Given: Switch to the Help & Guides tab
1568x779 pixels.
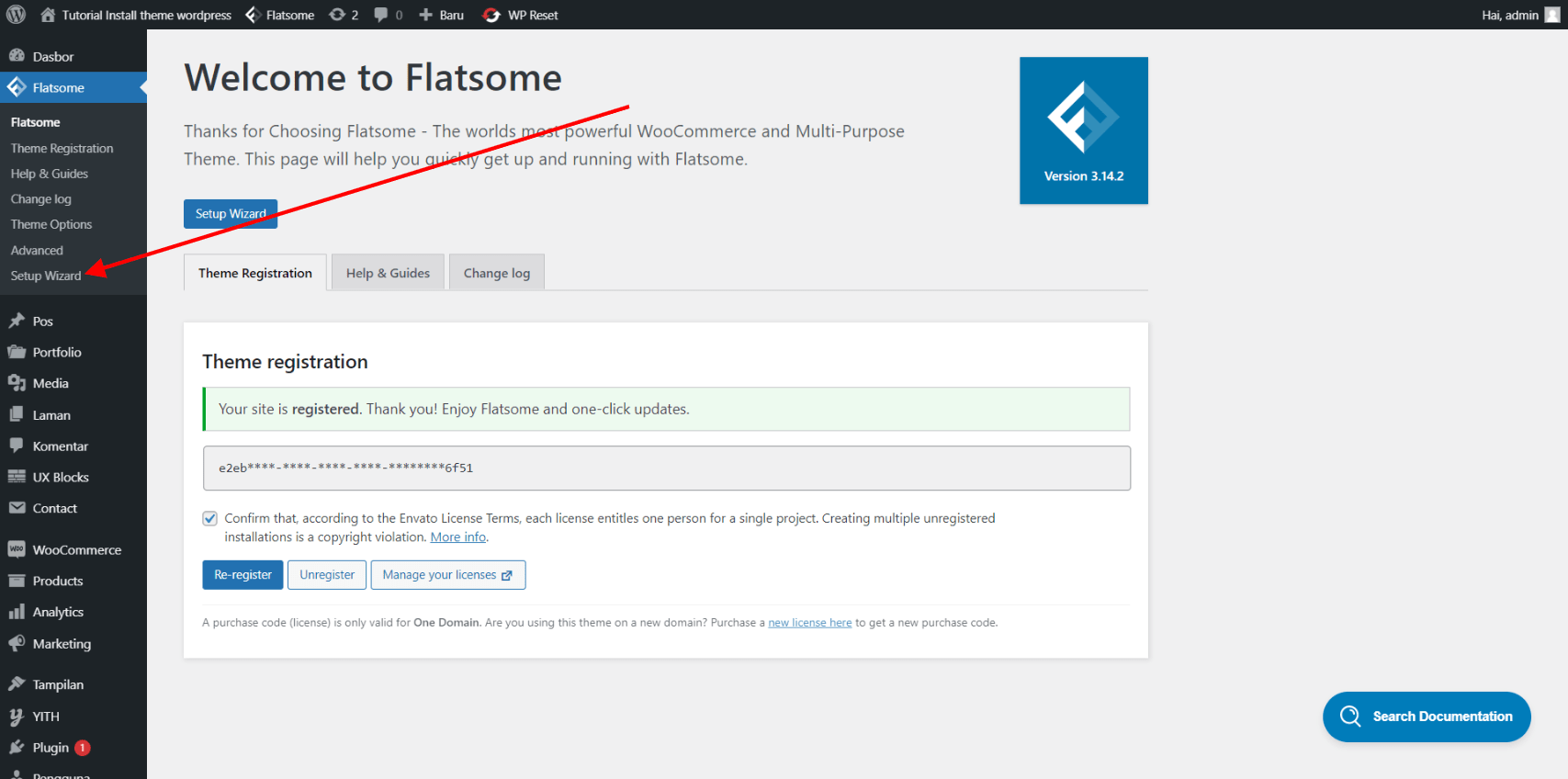Looking at the screenshot, I should click(388, 273).
